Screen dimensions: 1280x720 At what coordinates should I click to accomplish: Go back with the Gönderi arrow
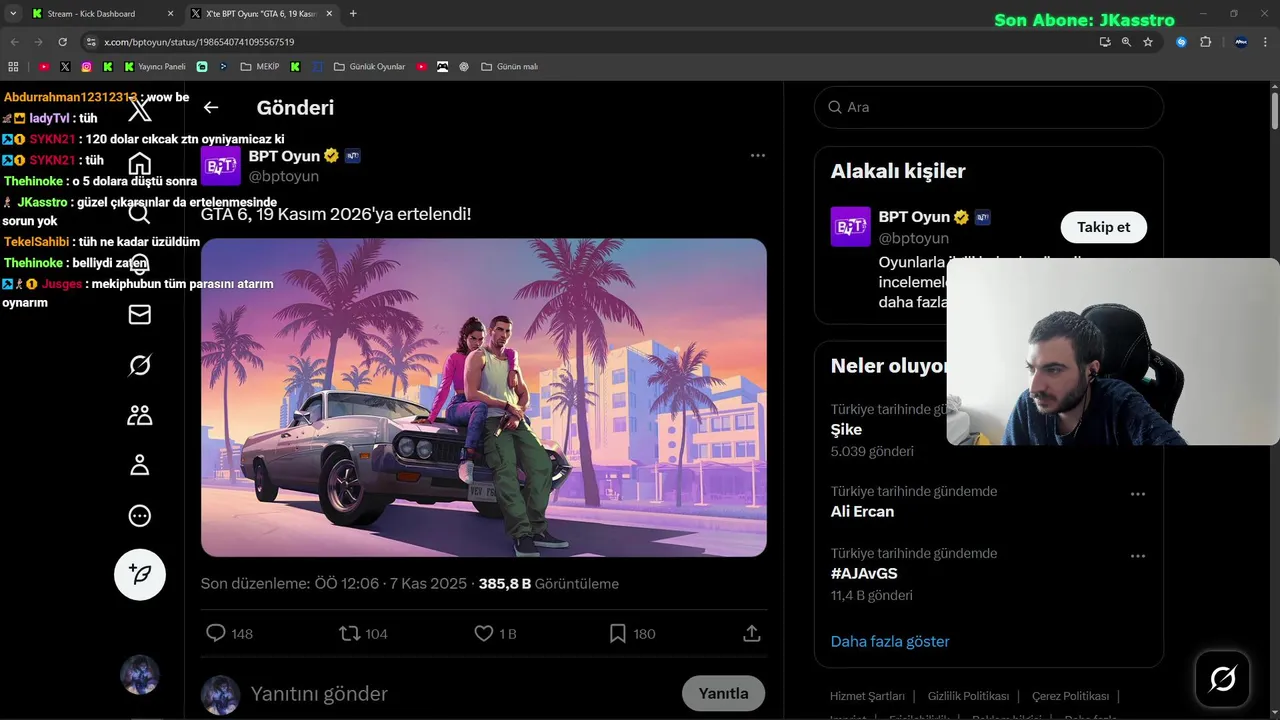[x=210, y=107]
